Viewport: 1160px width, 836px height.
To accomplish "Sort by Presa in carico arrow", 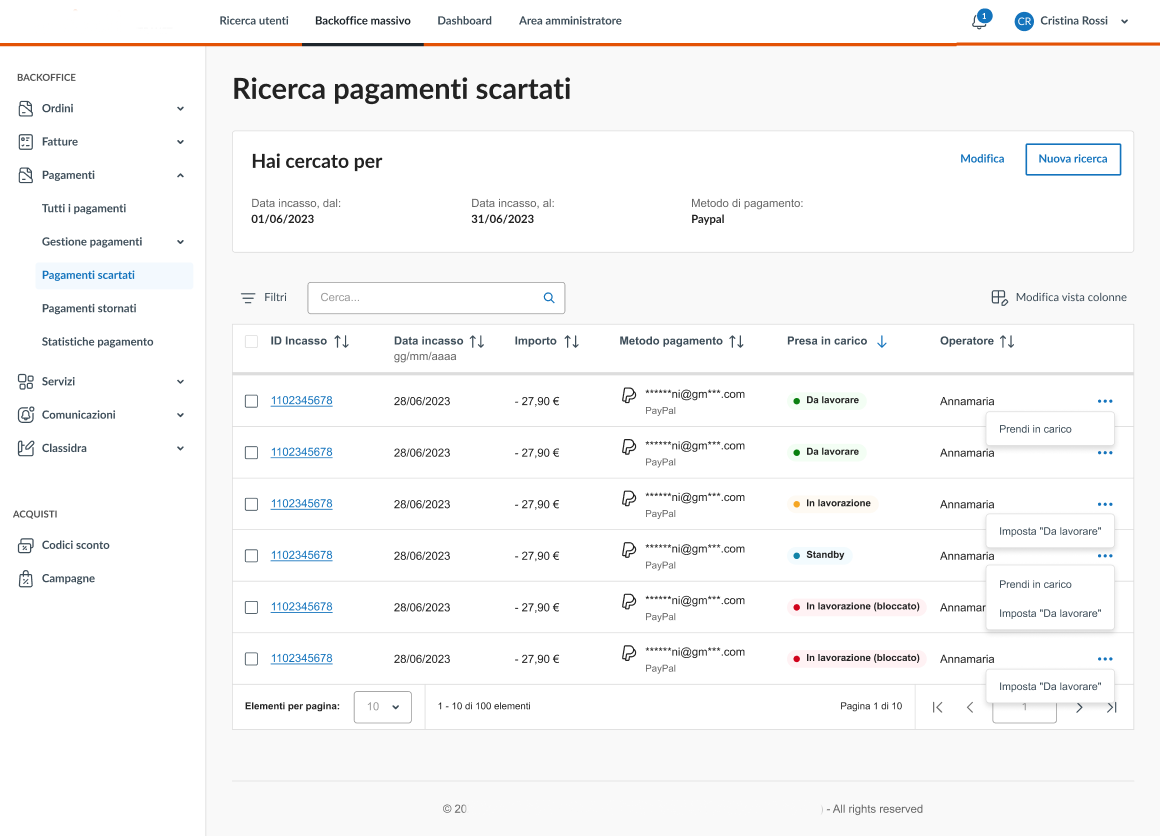I will (x=881, y=342).
